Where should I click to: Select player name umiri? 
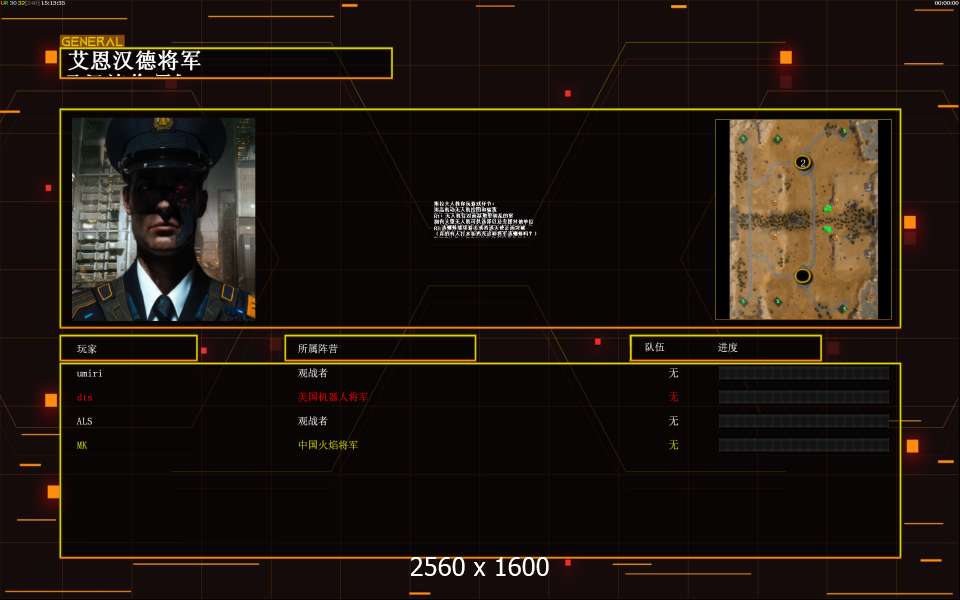[x=89, y=373]
